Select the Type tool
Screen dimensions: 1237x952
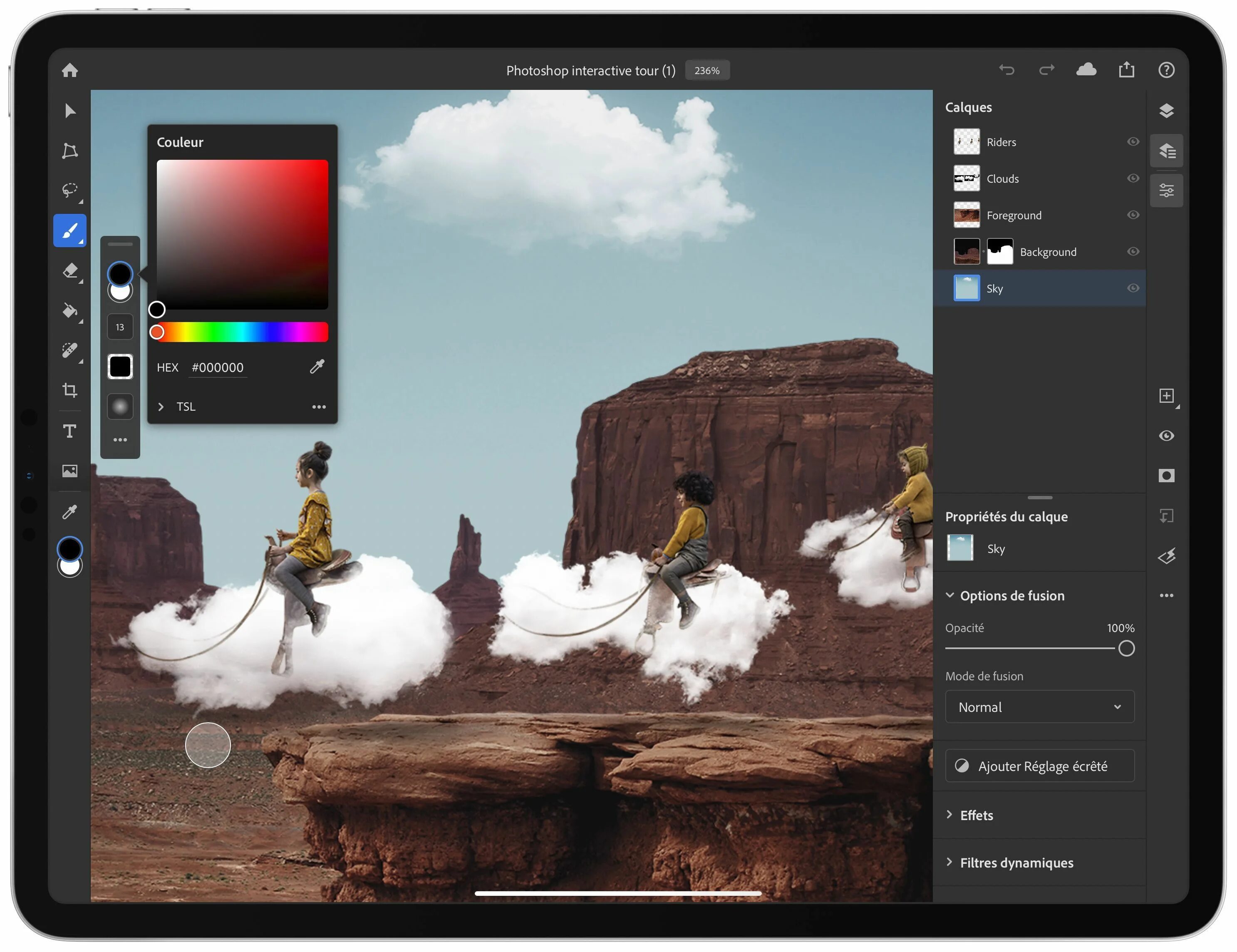pos(69,431)
